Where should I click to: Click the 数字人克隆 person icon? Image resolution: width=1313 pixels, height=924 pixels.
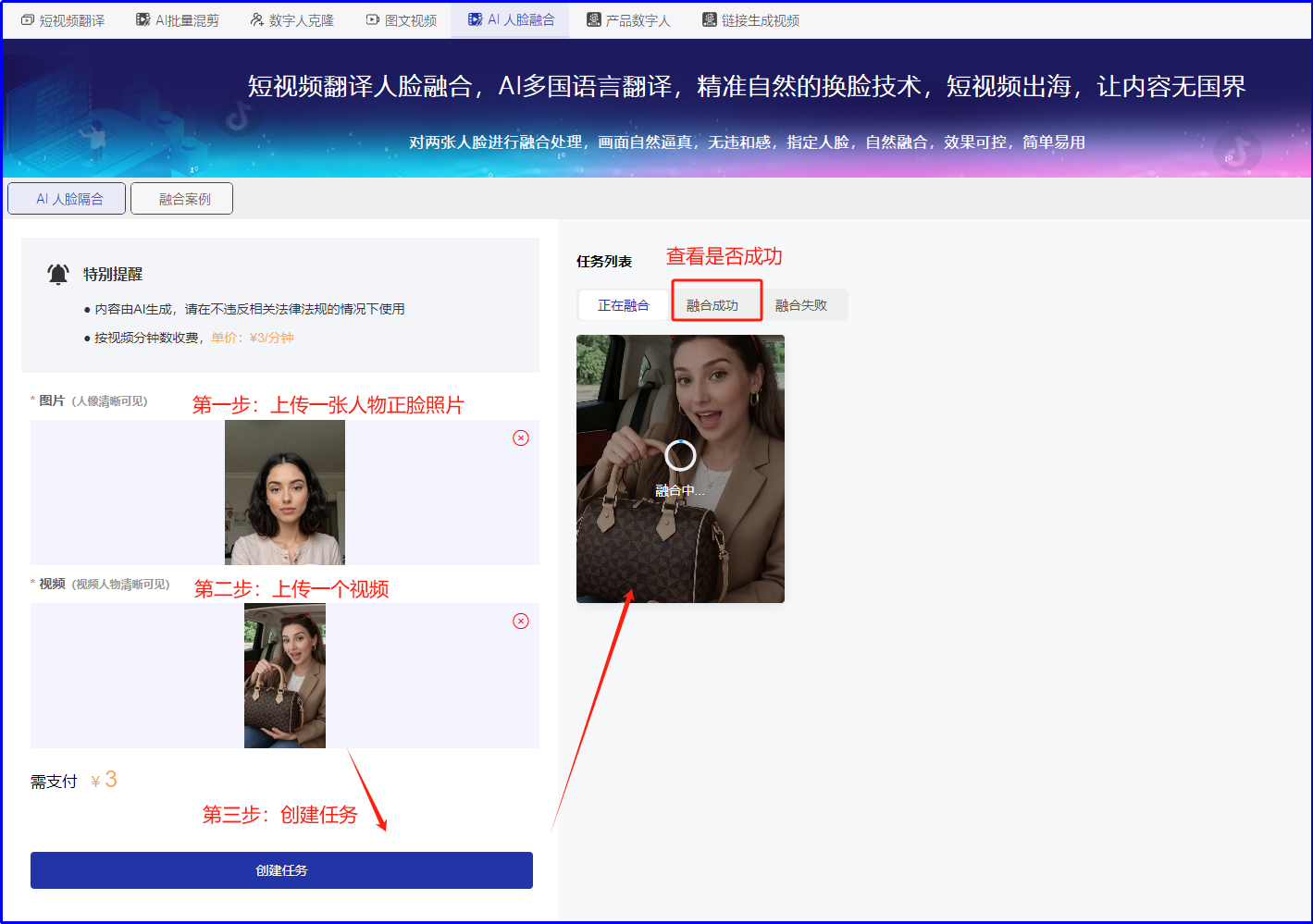[257, 19]
